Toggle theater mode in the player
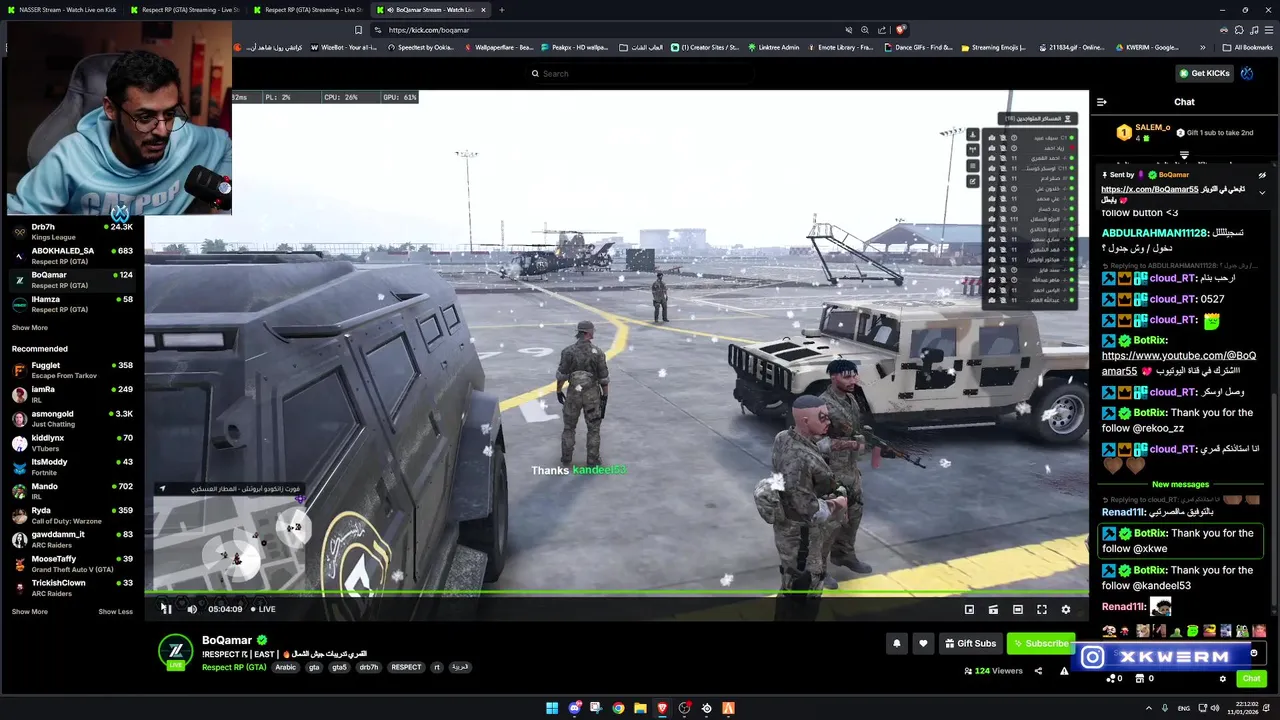Screen dimensions: 1280x720 pos(1017,609)
